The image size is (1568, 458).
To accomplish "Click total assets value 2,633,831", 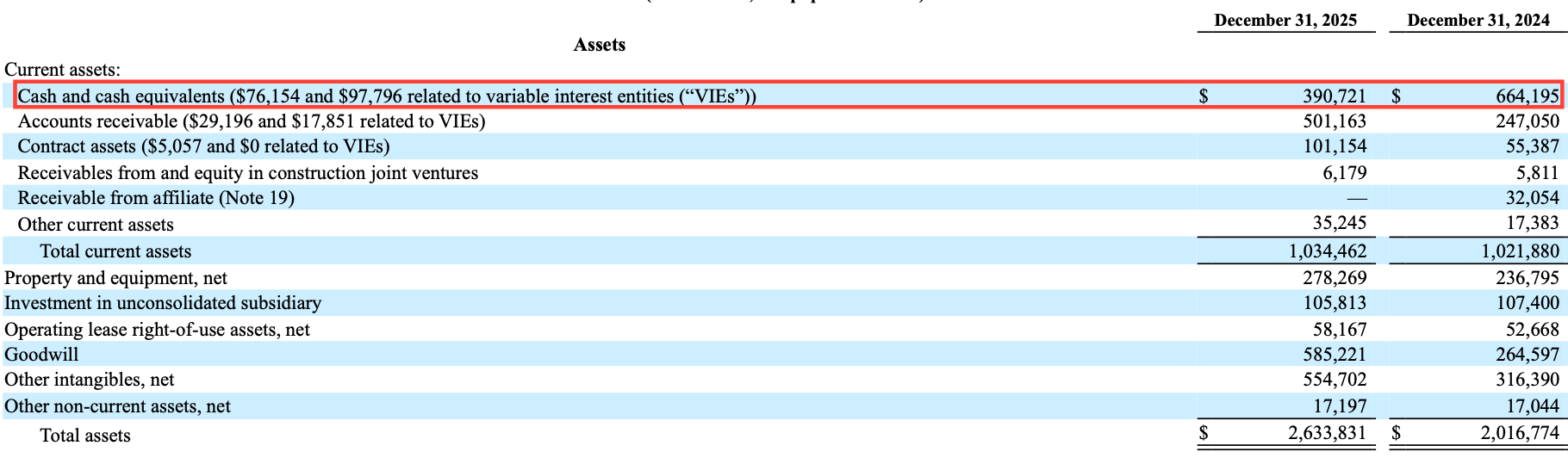I will tap(1328, 433).
